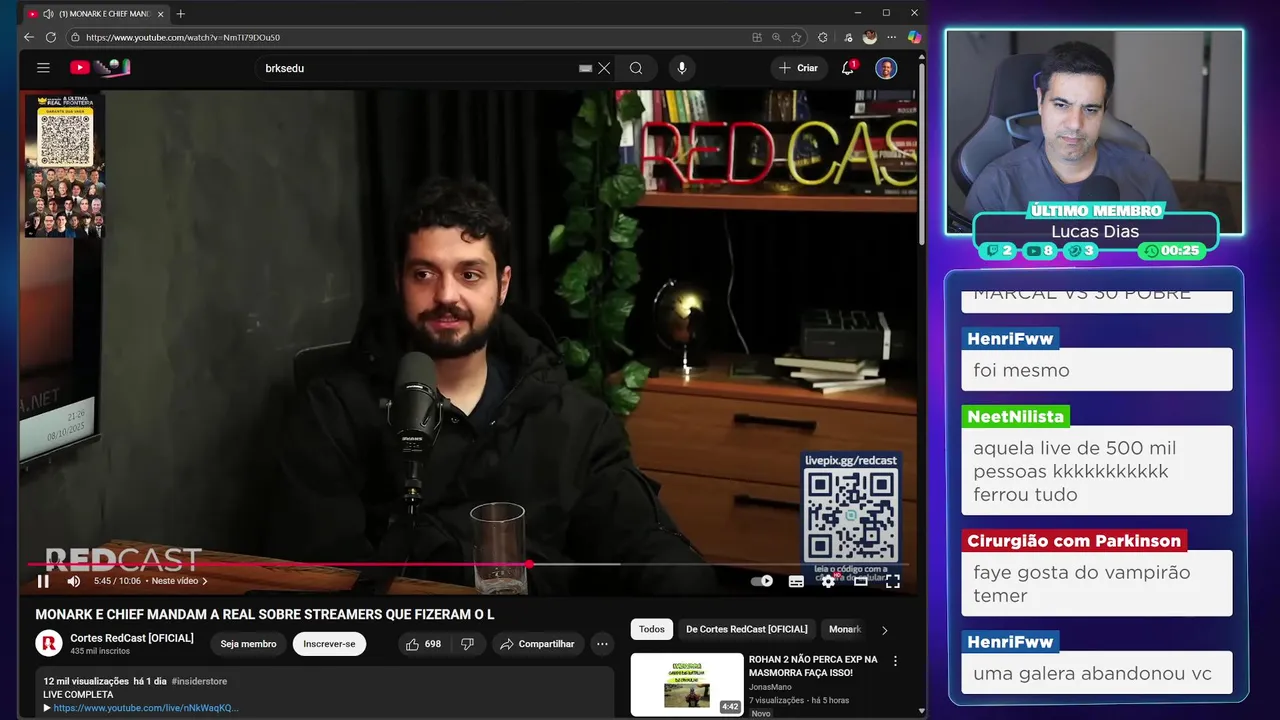Screen dimensions: 1280x720
Task: Open ROHAN 2 NÃO PERCA EXP video title
Action: click(813, 666)
